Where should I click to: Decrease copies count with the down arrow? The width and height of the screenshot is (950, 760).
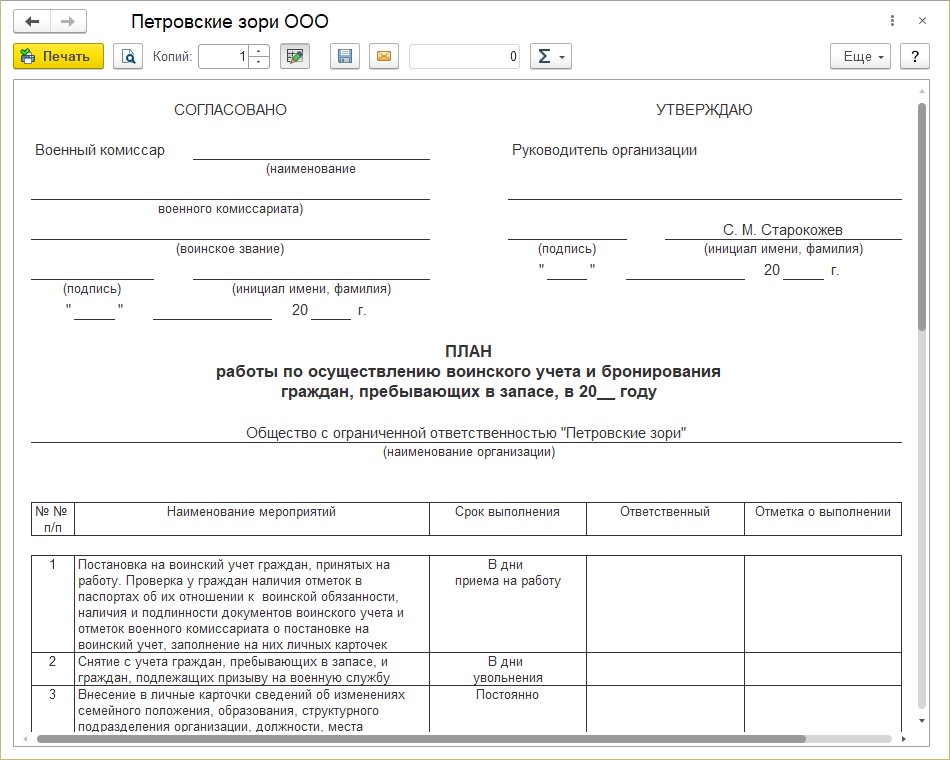point(259,62)
